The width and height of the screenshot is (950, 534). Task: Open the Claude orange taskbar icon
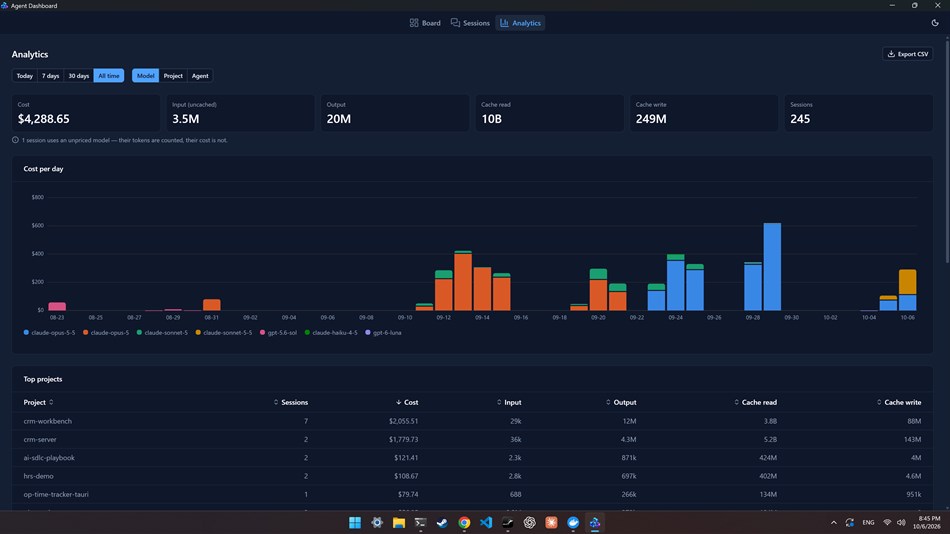click(551, 522)
